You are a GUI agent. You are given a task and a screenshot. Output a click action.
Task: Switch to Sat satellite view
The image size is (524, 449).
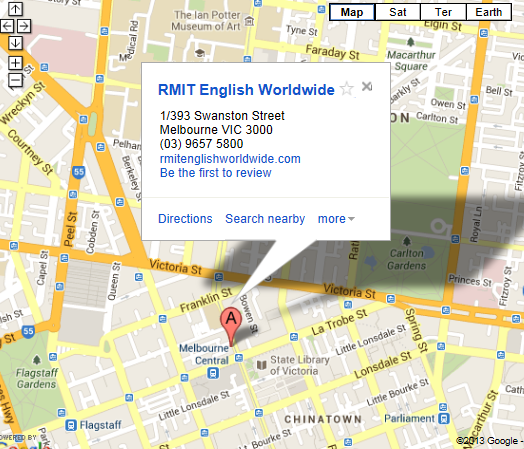[x=398, y=12]
